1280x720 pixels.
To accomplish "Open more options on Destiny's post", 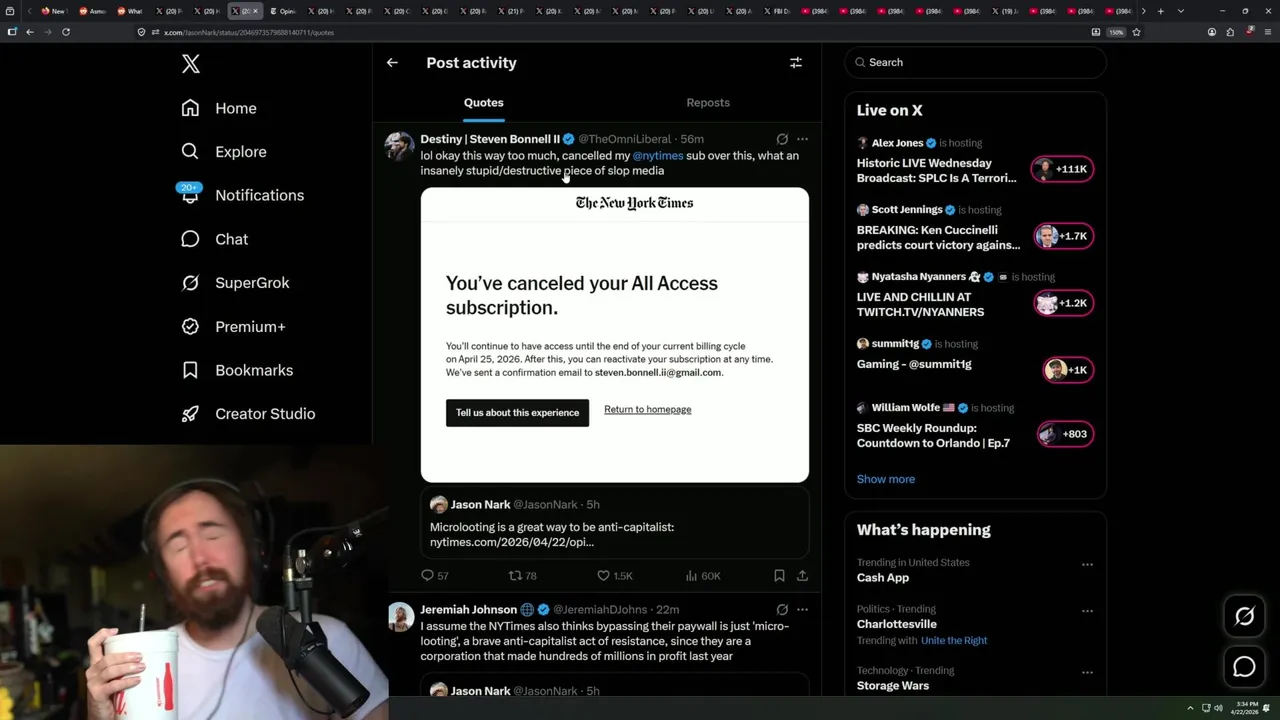I will (x=802, y=139).
